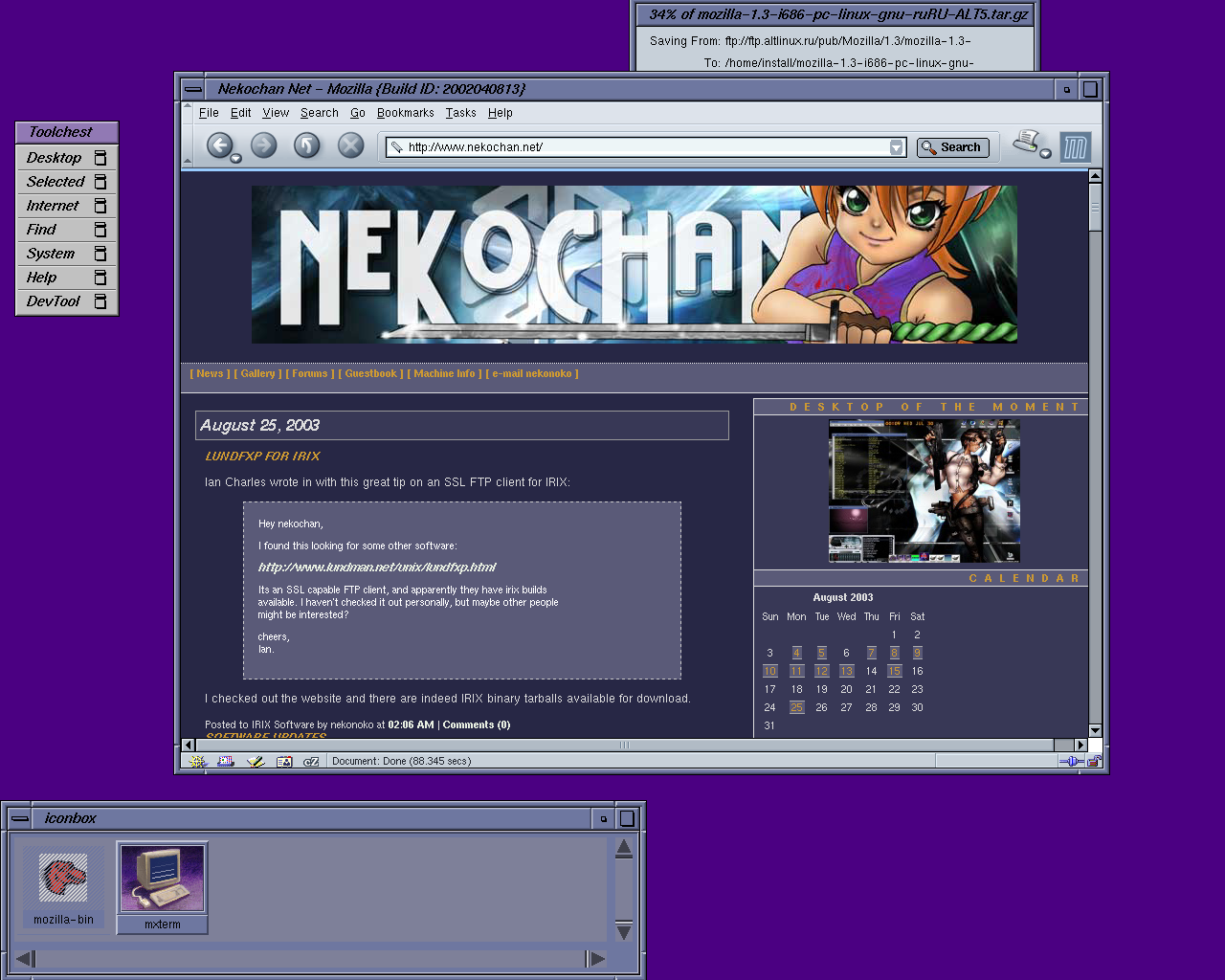The height and width of the screenshot is (980, 1225).
Task: Select August 25 in the calendar
Action: [796, 708]
